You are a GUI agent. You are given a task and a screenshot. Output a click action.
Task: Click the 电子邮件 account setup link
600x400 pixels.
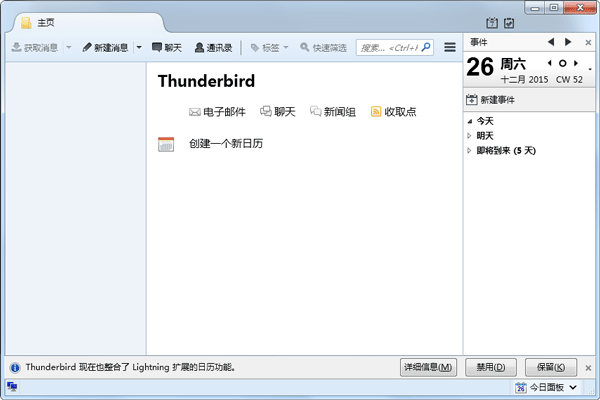217,112
